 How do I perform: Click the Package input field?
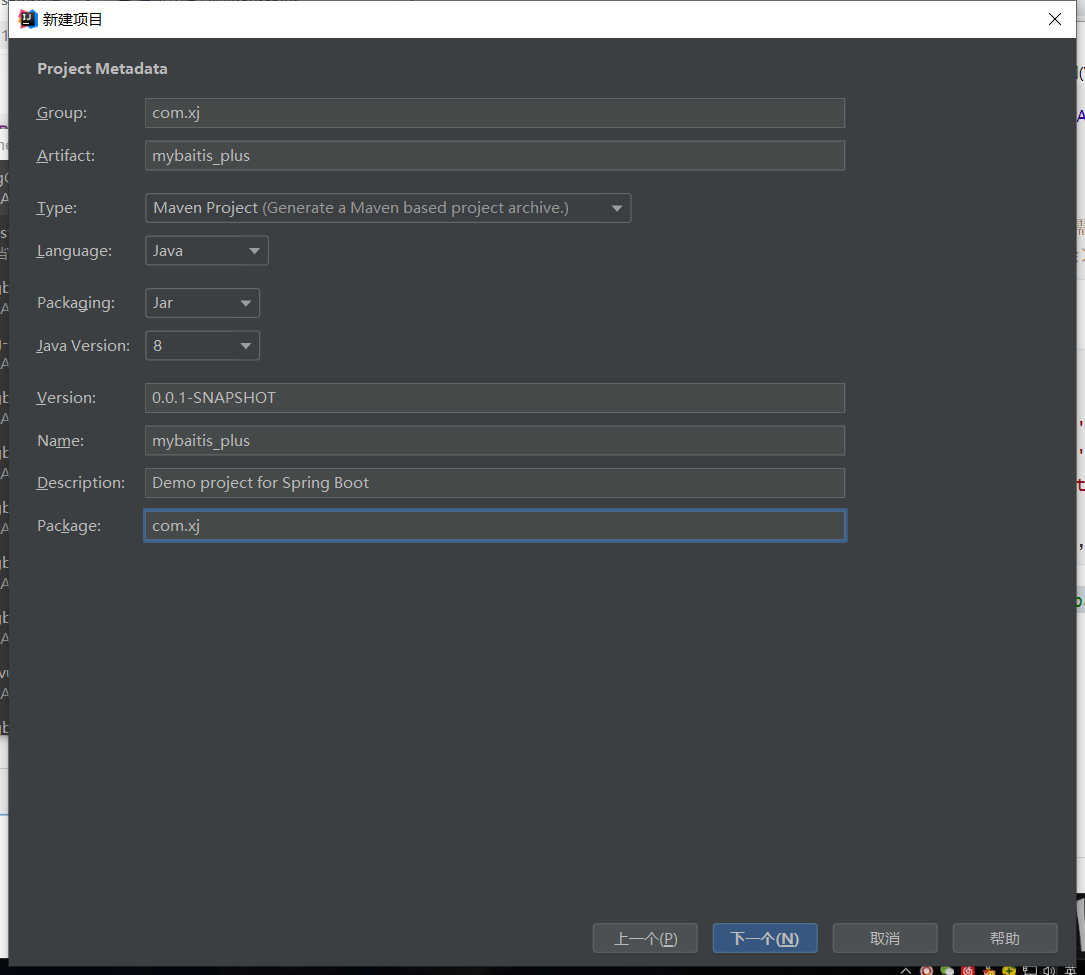click(495, 526)
